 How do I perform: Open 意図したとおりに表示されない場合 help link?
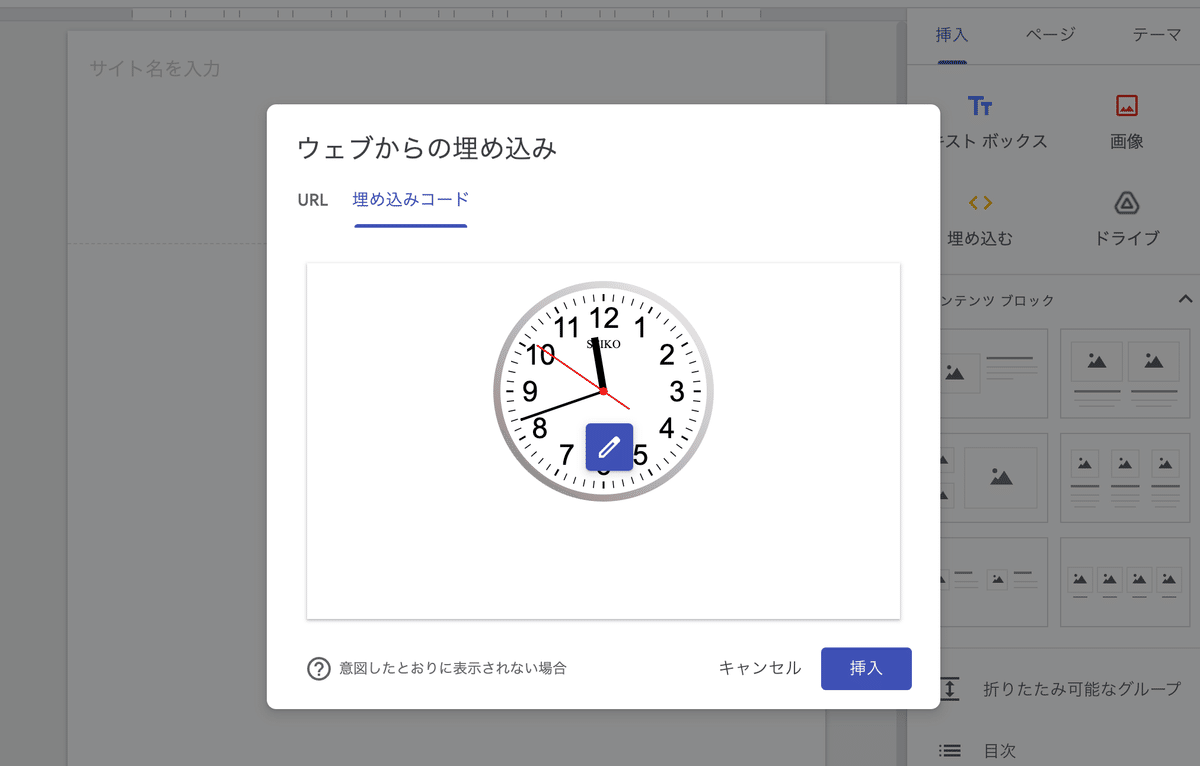point(453,668)
